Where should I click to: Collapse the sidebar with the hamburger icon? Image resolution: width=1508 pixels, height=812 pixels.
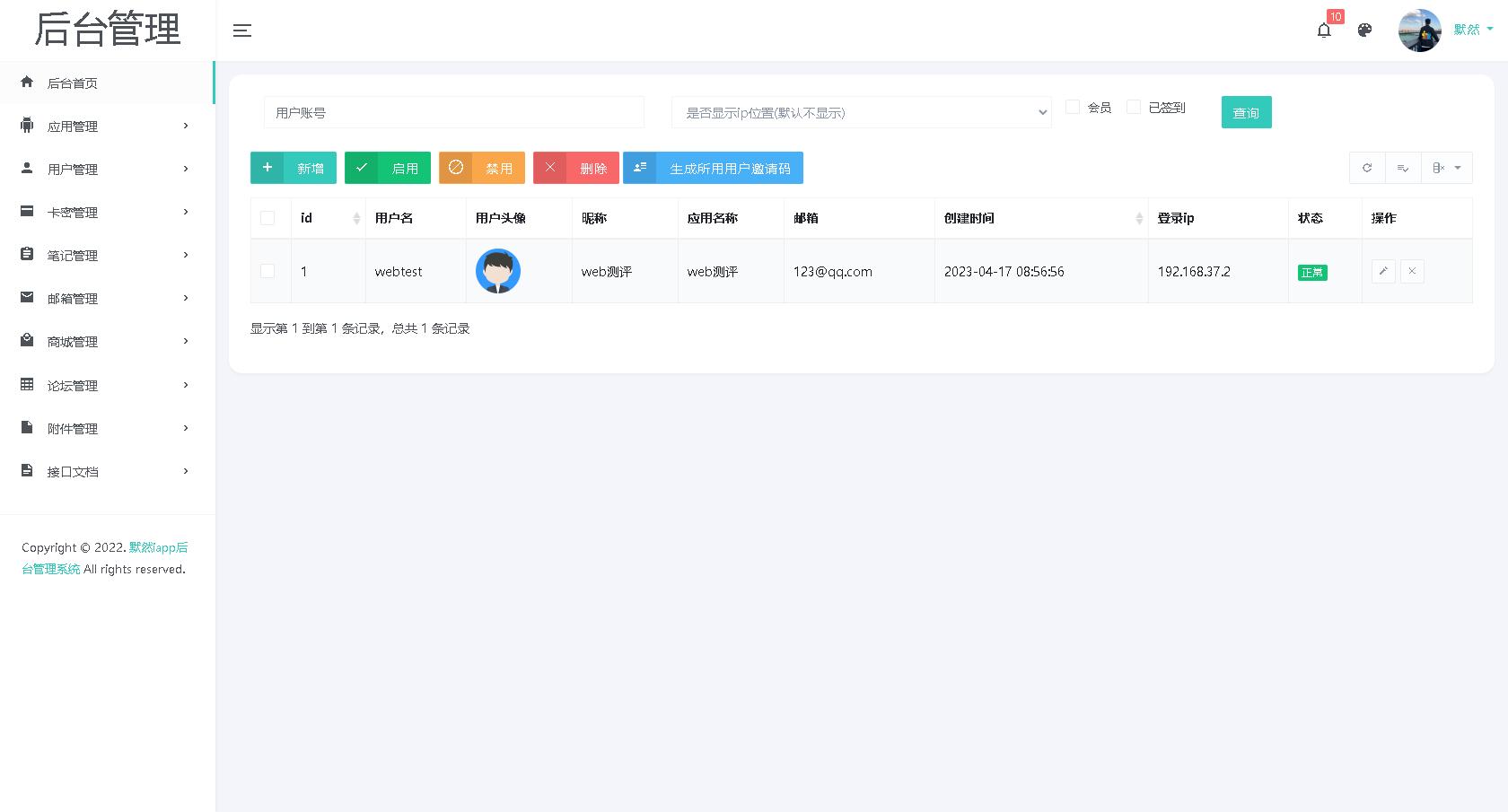[241, 30]
